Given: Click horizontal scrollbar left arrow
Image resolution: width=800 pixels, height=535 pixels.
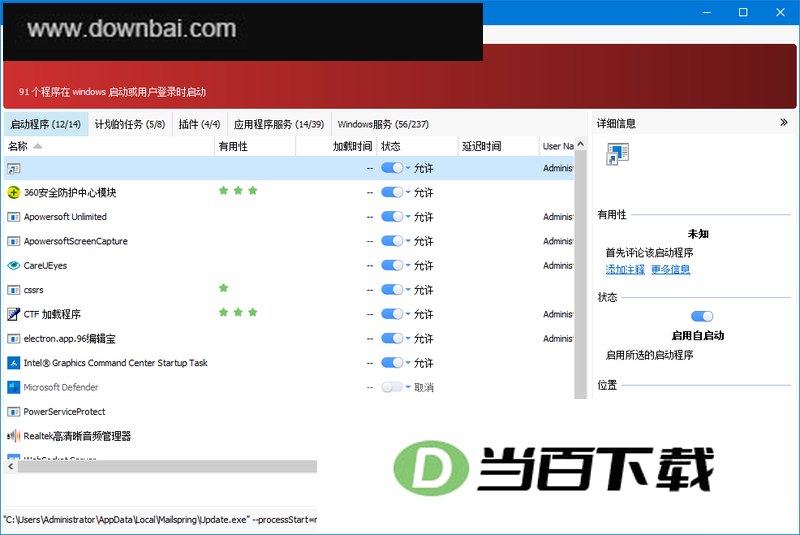Looking at the screenshot, I should coord(11,466).
